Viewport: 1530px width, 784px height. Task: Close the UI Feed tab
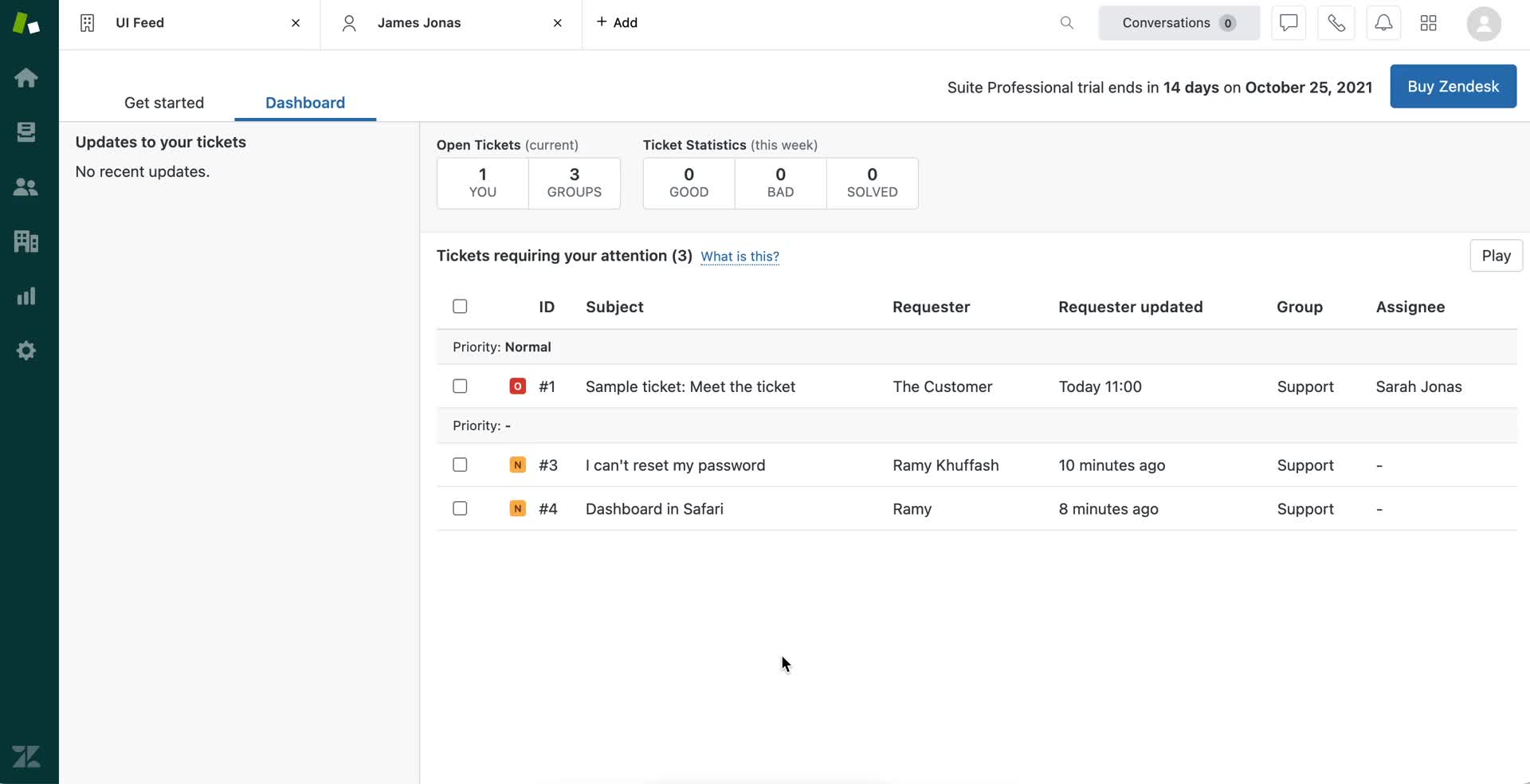point(296,23)
